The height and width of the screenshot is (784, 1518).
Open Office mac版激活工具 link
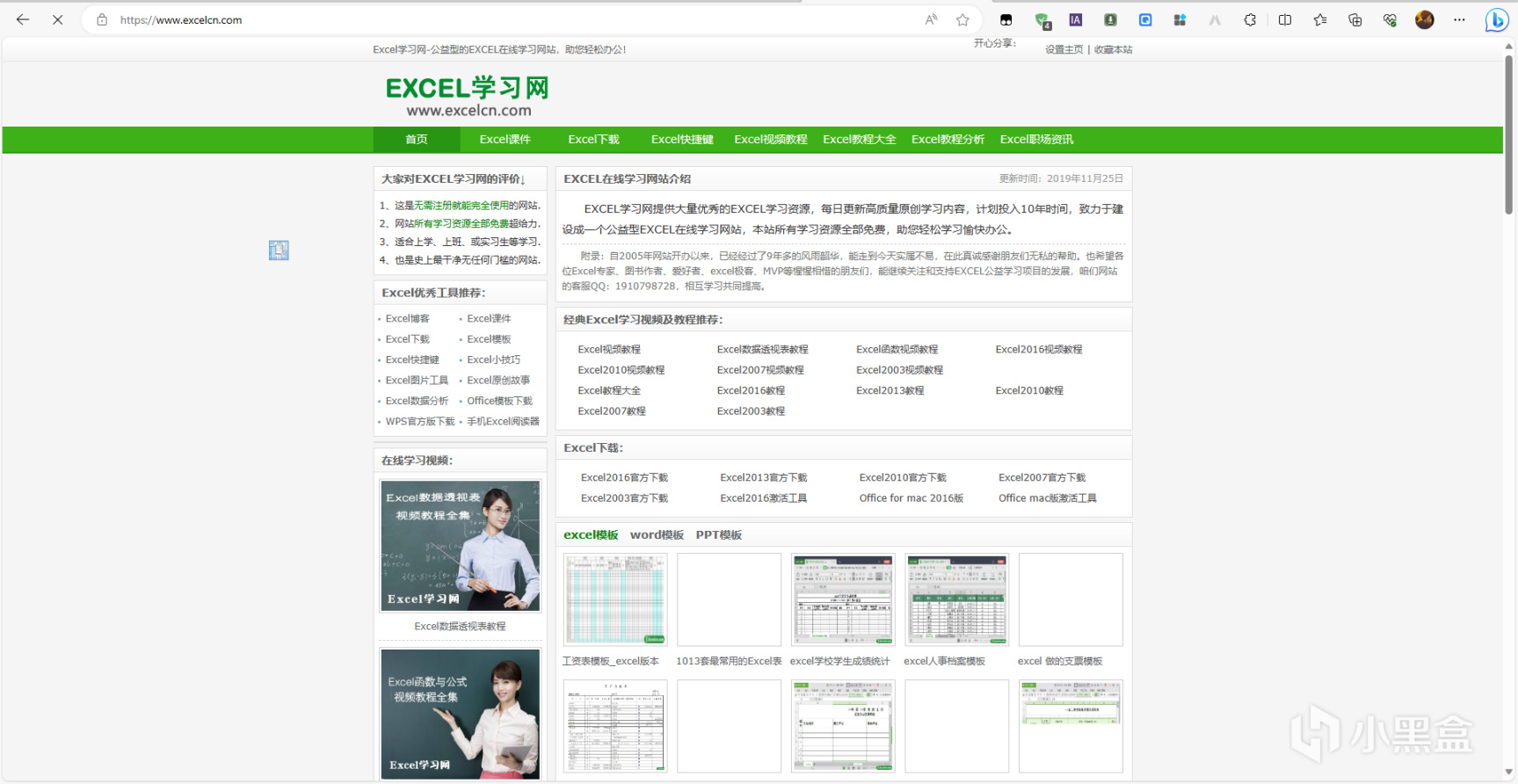[1047, 498]
